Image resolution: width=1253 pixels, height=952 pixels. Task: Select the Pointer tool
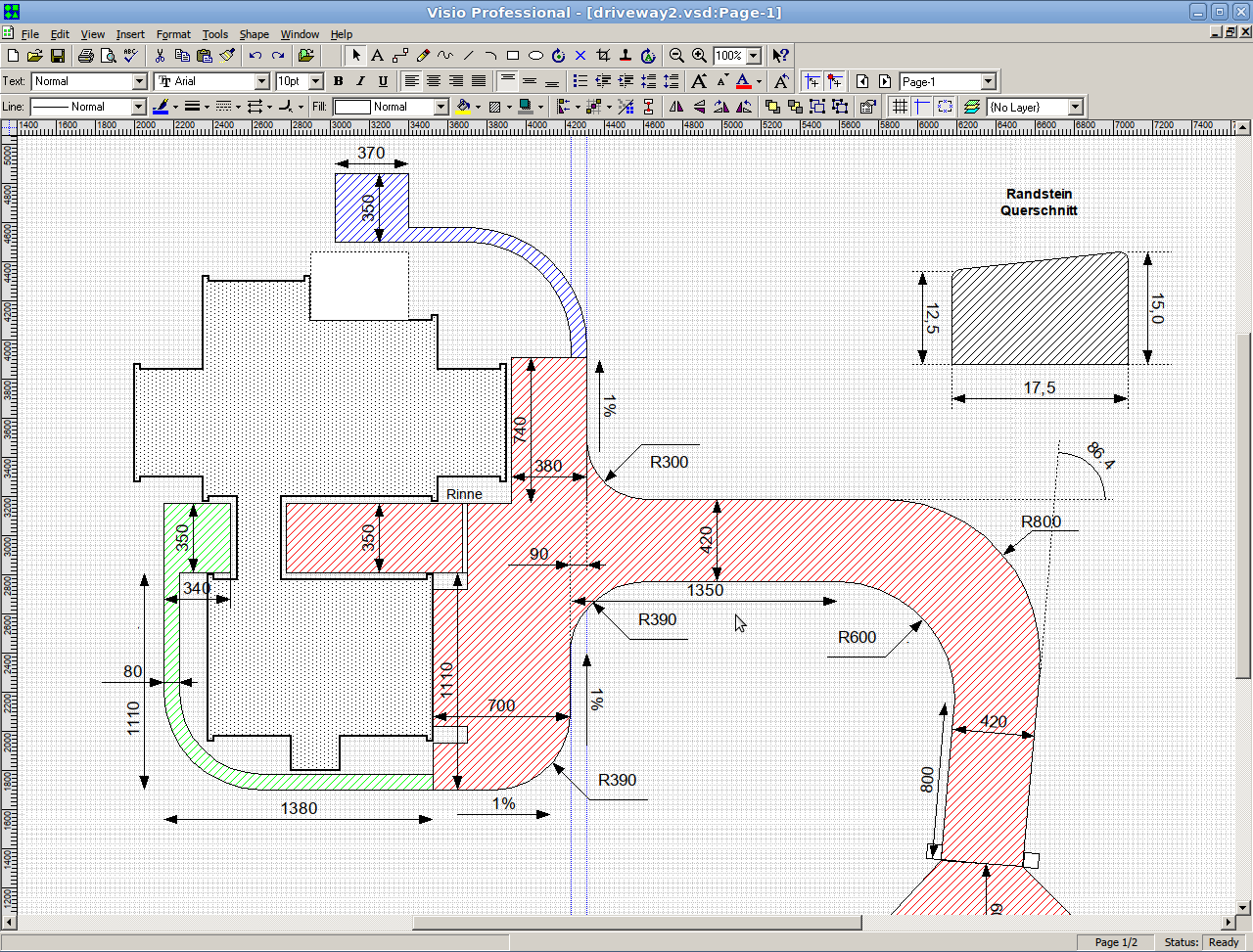click(356, 56)
